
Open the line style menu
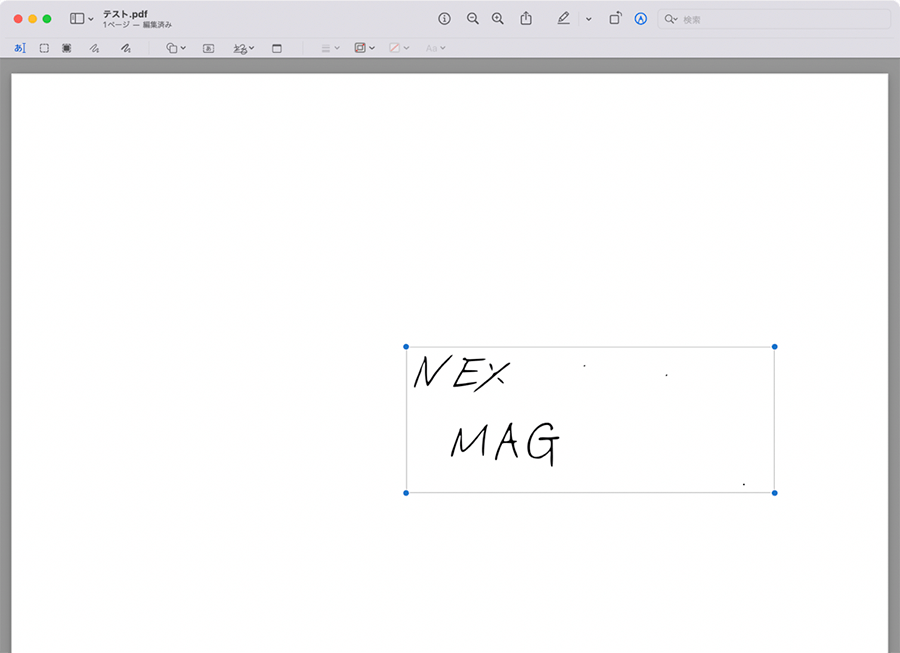click(330, 48)
